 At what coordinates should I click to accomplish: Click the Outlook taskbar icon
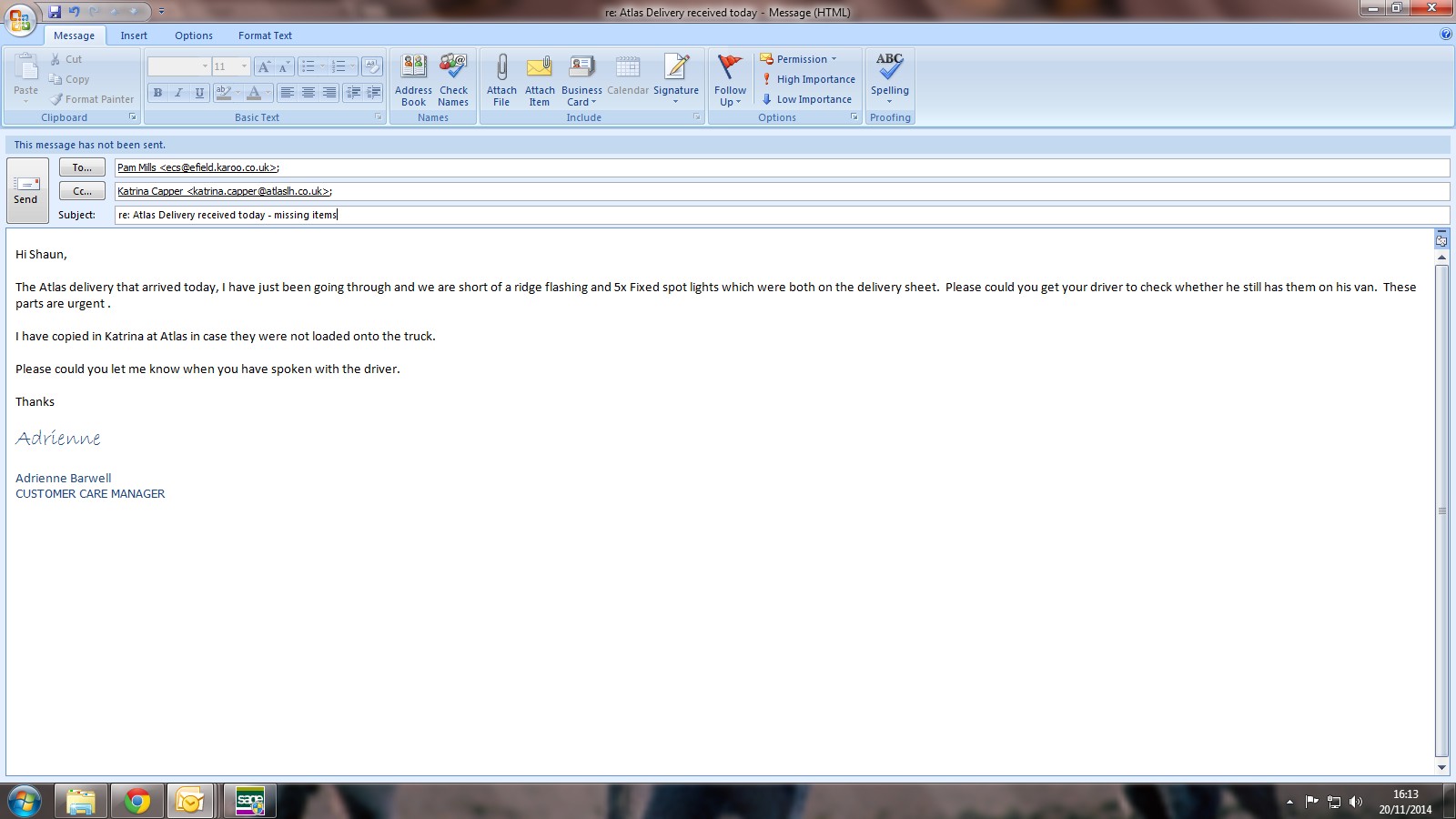pos(191,802)
